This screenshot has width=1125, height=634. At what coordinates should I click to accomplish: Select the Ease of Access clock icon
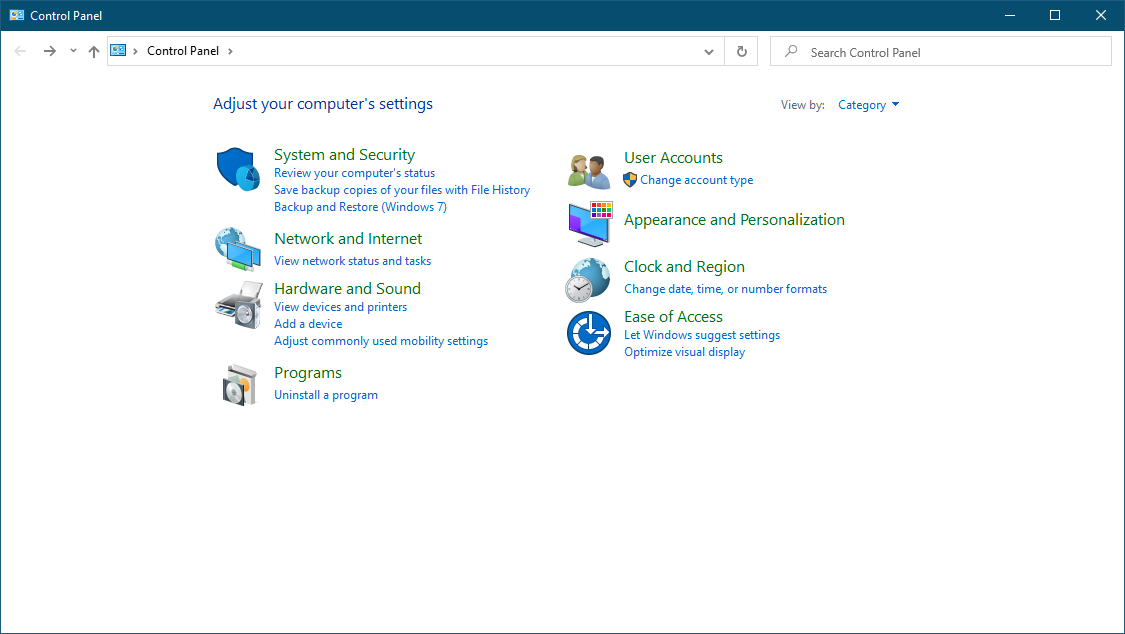[588, 333]
